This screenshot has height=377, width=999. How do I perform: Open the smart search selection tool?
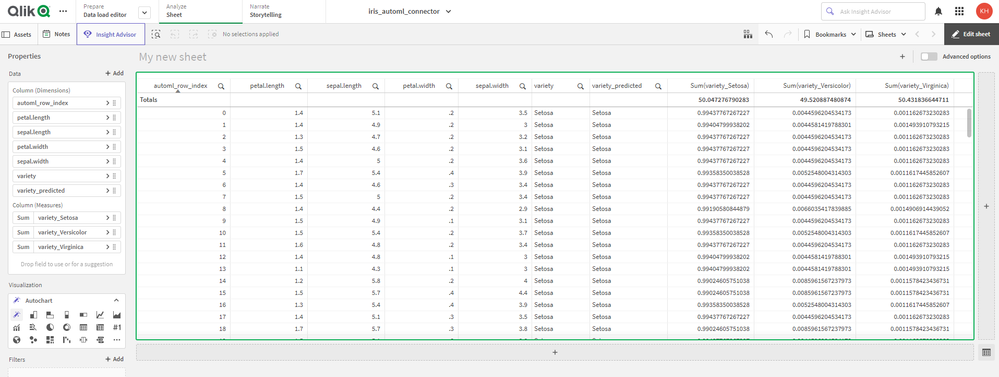(156, 34)
